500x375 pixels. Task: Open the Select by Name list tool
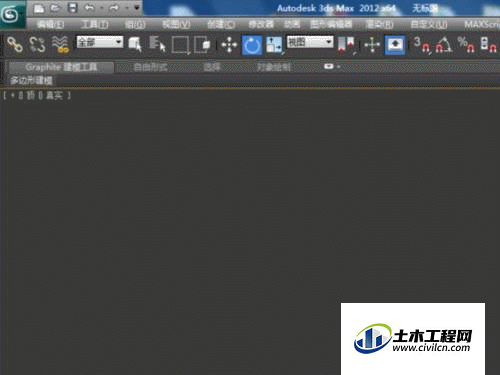(157, 45)
